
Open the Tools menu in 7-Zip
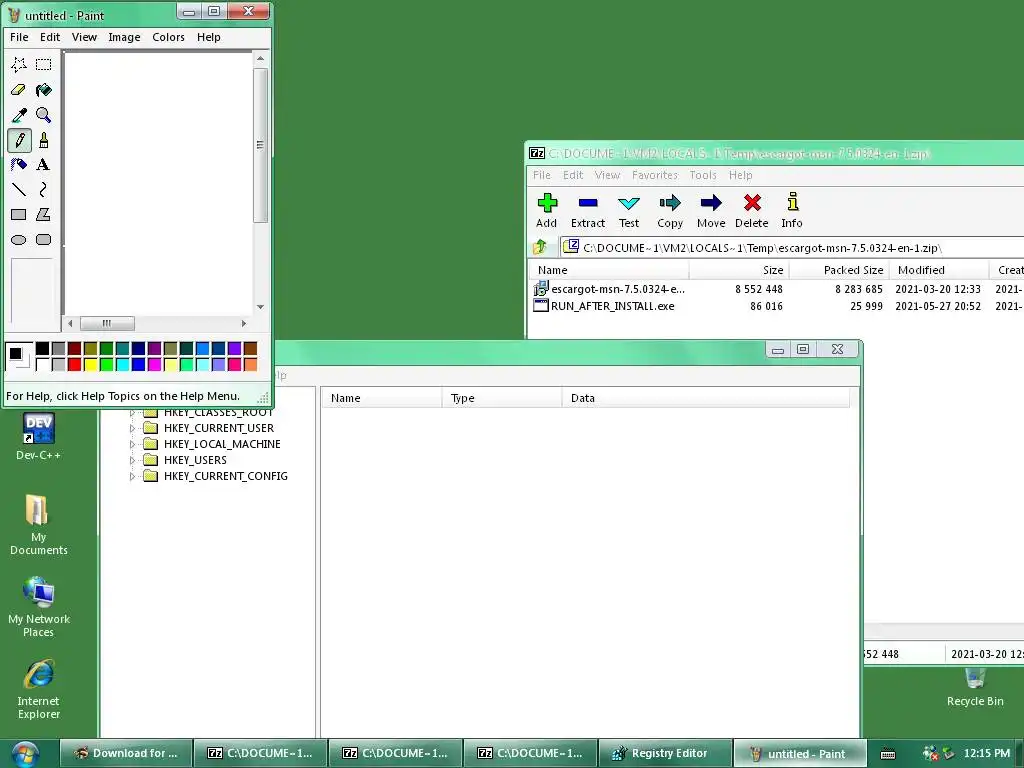pyautogui.click(x=703, y=175)
